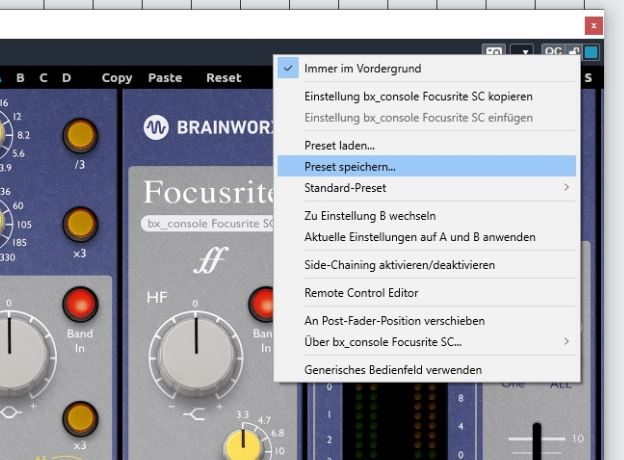The width and height of the screenshot is (624, 460).
Task: Toggle 'Side-Chaining aktivieren/deaktivieren'
Action: pyautogui.click(x=427, y=265)
